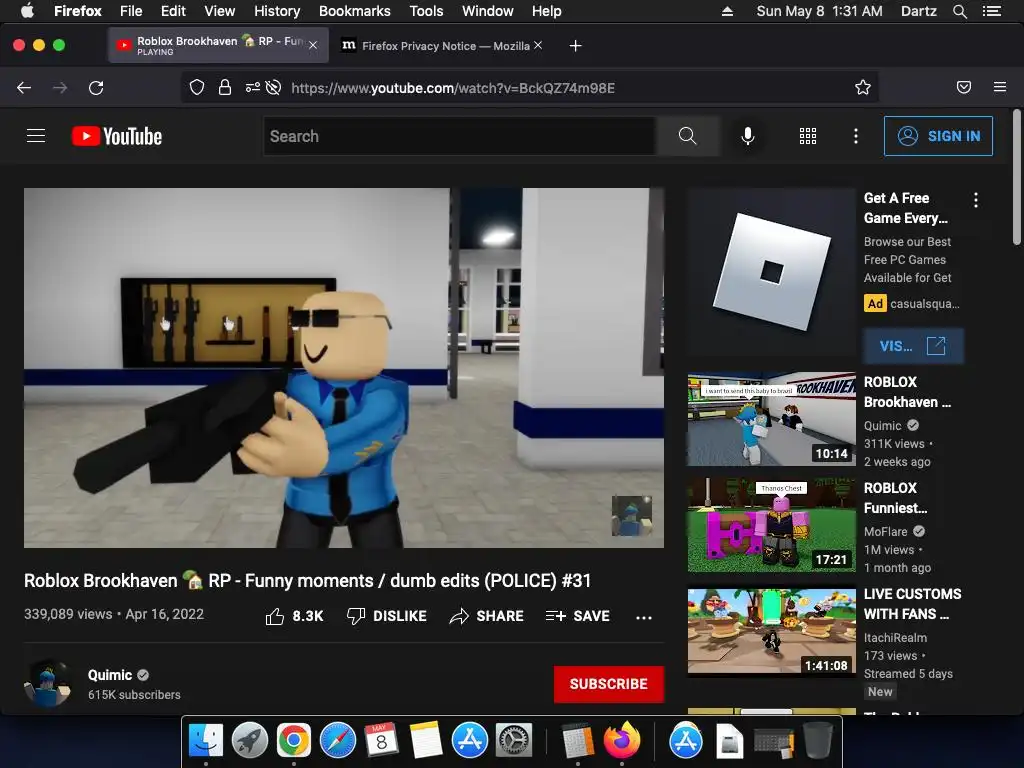Open the tracking protection shield icon
Image resolution: width=1024 pixels, height=768 pixels.
tap(197, 88)
